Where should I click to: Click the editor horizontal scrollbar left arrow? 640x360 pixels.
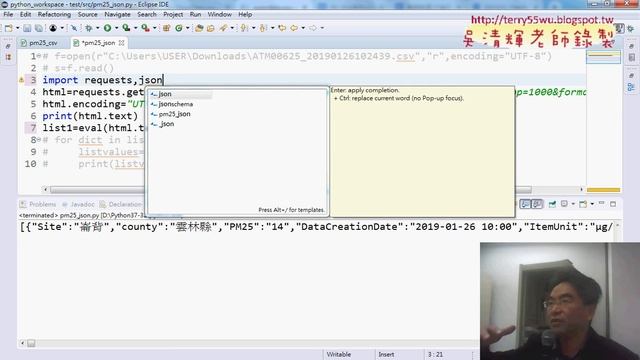[45, 190]
